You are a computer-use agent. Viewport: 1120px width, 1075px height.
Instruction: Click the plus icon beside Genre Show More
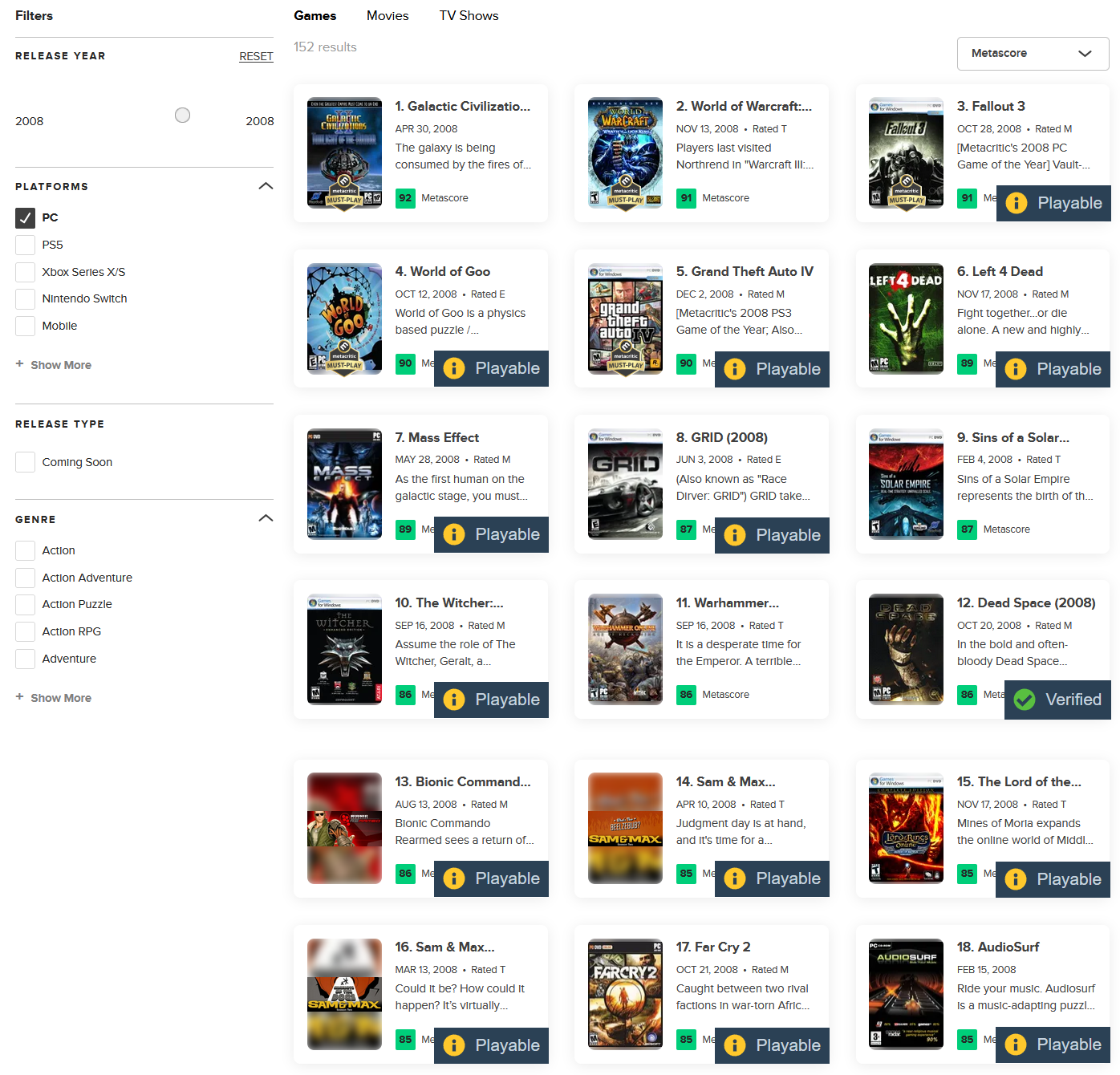click(19, 697)
